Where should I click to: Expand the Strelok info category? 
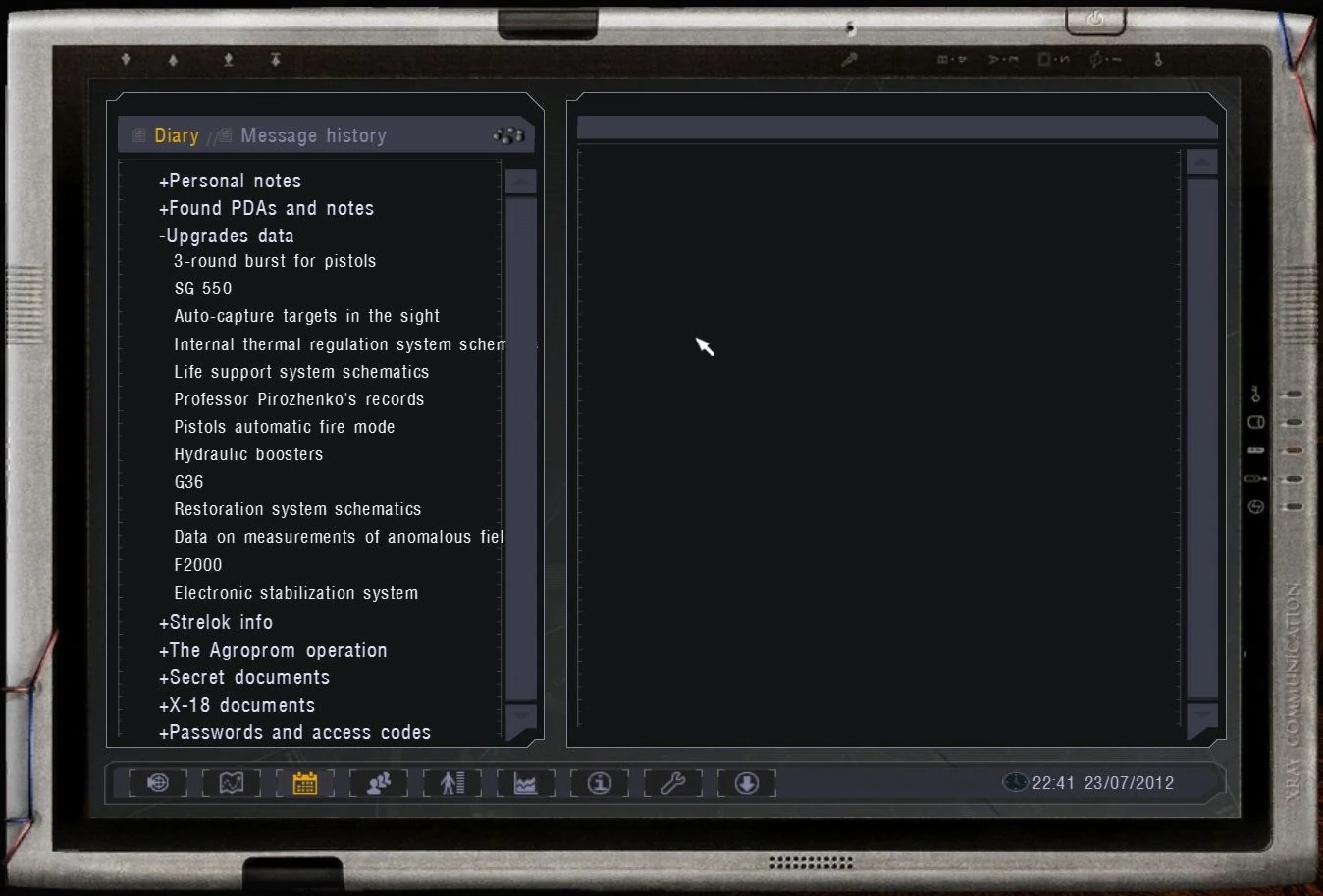pyautogui.click(x=216, y=622)
